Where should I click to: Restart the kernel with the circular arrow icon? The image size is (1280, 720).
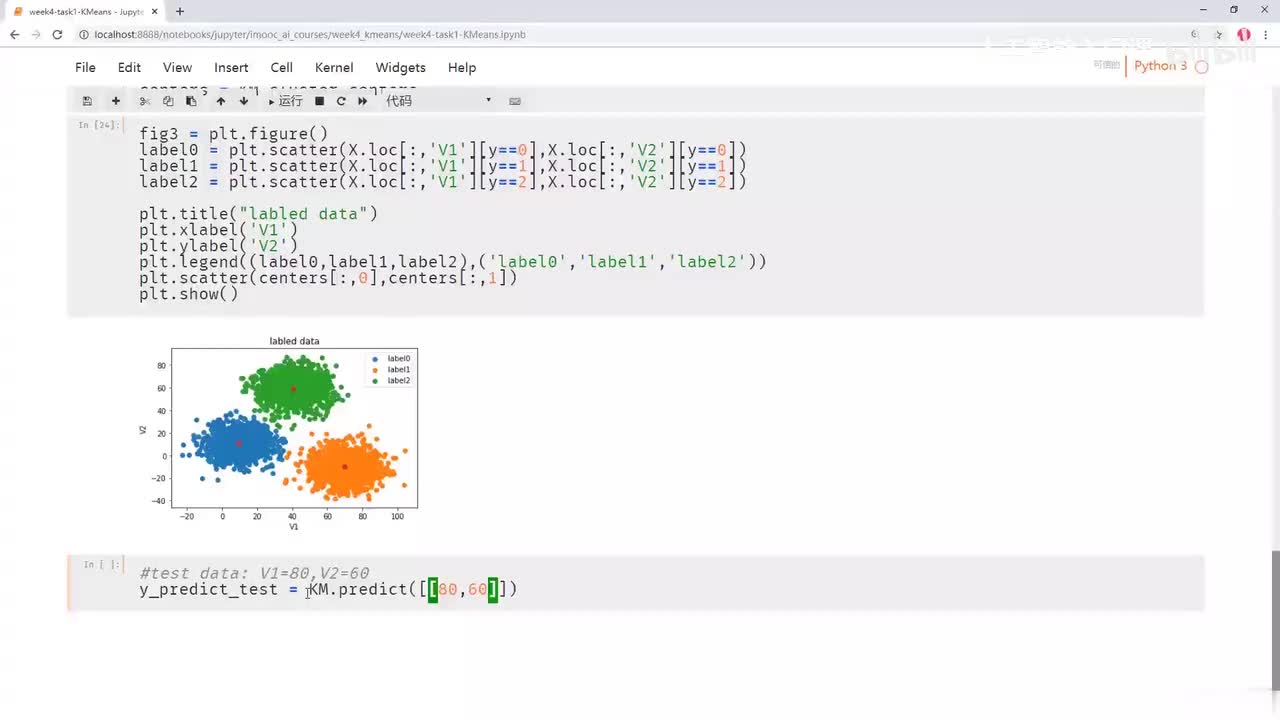point(341,101)
